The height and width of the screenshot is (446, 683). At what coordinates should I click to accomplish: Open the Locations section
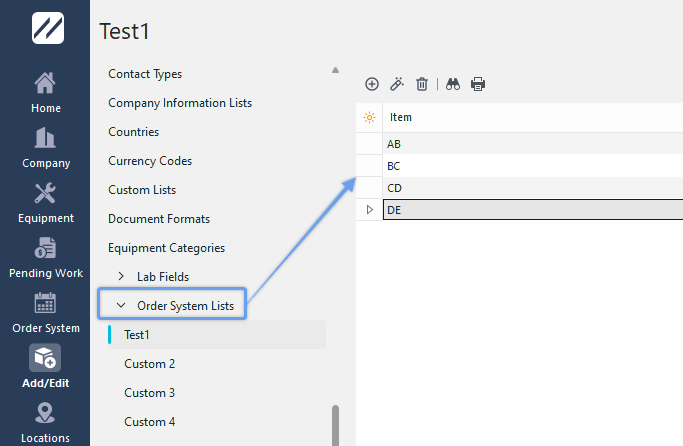(x=45, y=422)
